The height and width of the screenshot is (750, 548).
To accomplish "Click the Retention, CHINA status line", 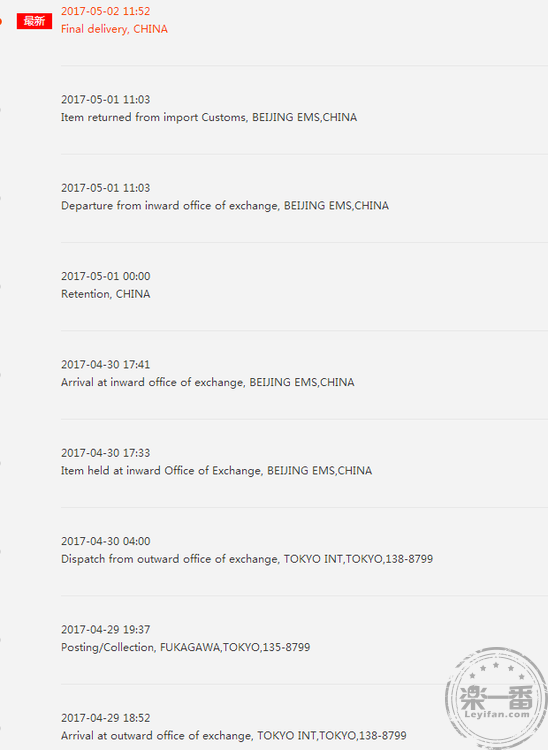I will pos(106,294).
